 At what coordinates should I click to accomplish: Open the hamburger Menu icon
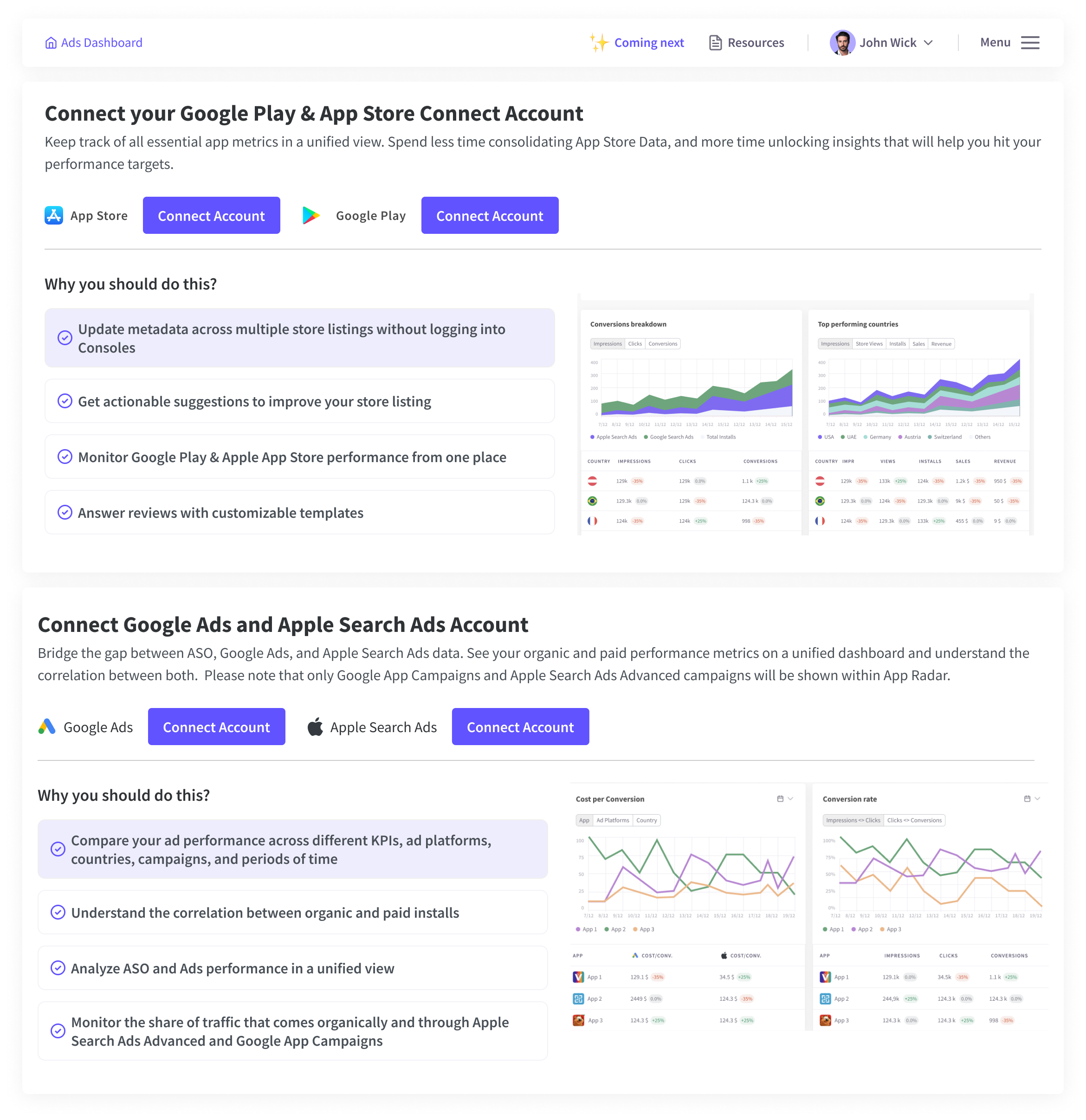tap(1030, 43)
